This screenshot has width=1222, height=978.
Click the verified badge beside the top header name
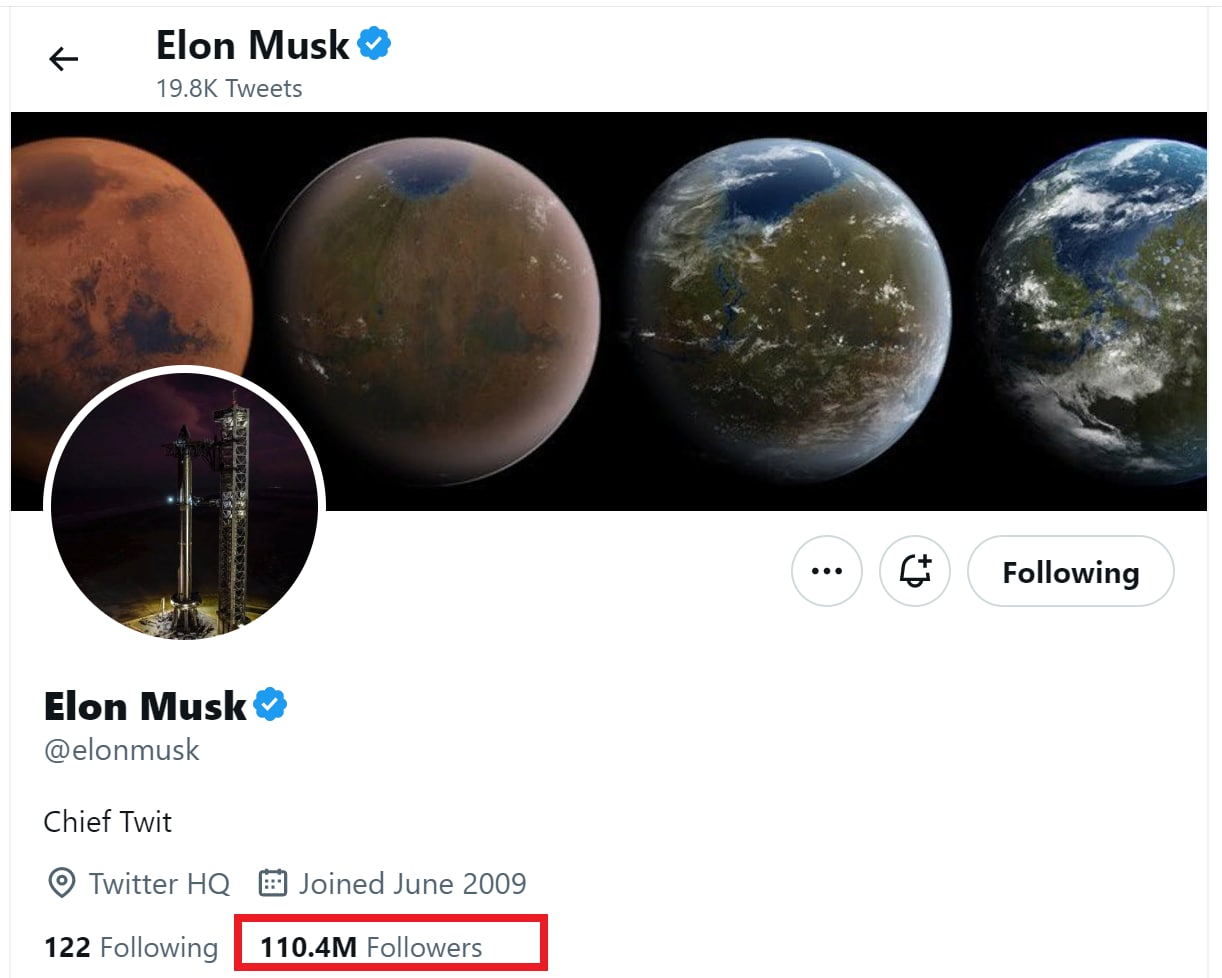coord(375,44)
